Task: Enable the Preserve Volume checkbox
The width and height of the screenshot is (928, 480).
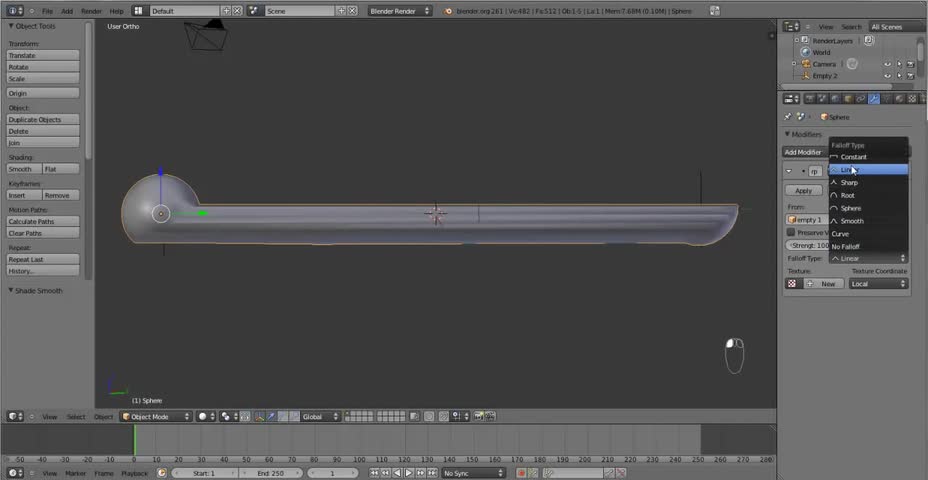Action: click(791, 233)
